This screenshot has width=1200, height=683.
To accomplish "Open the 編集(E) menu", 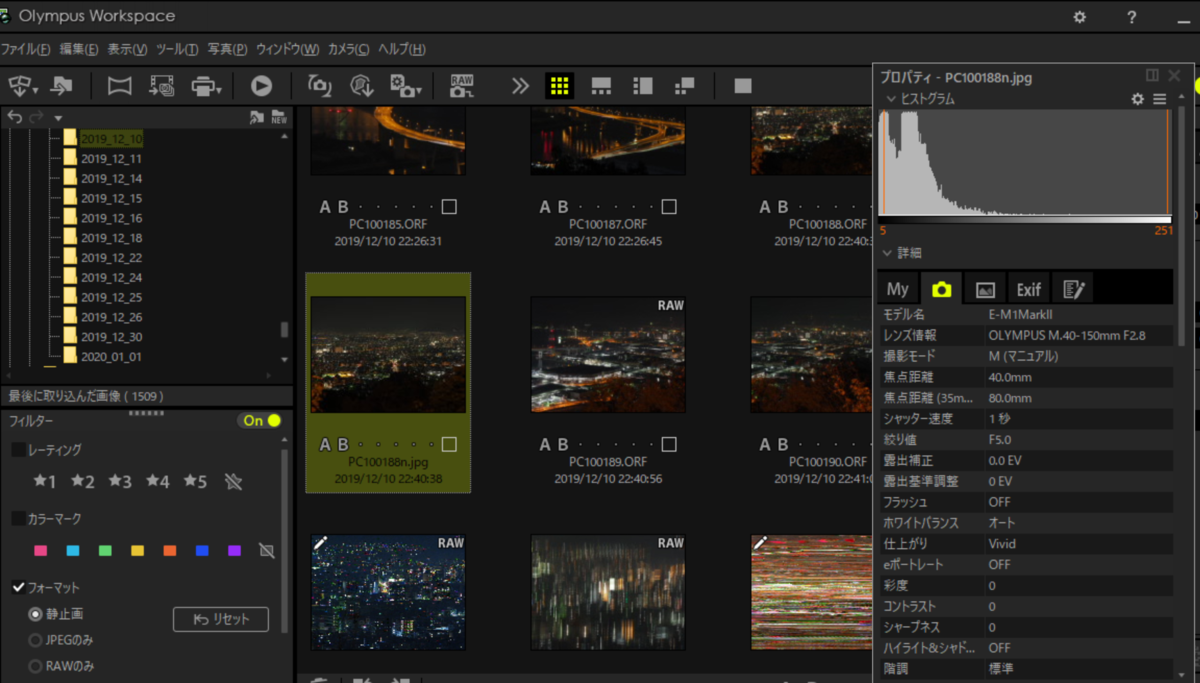I will [x=79, y=49].
